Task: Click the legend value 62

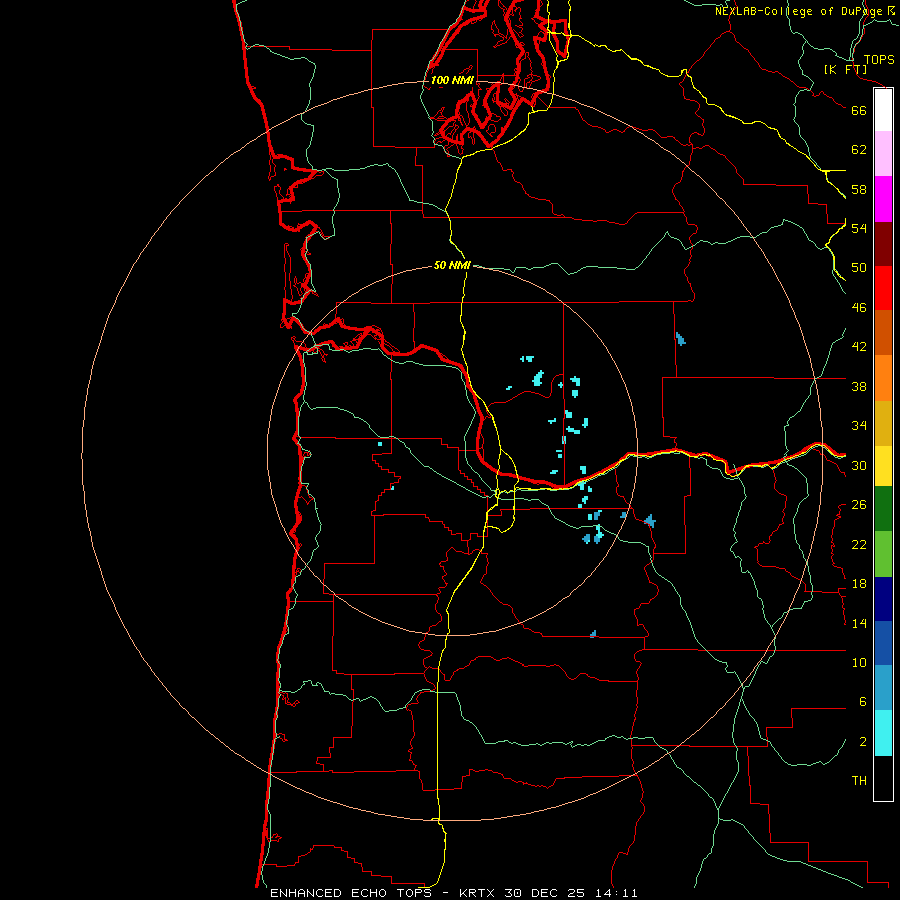Action: point(859,150)
